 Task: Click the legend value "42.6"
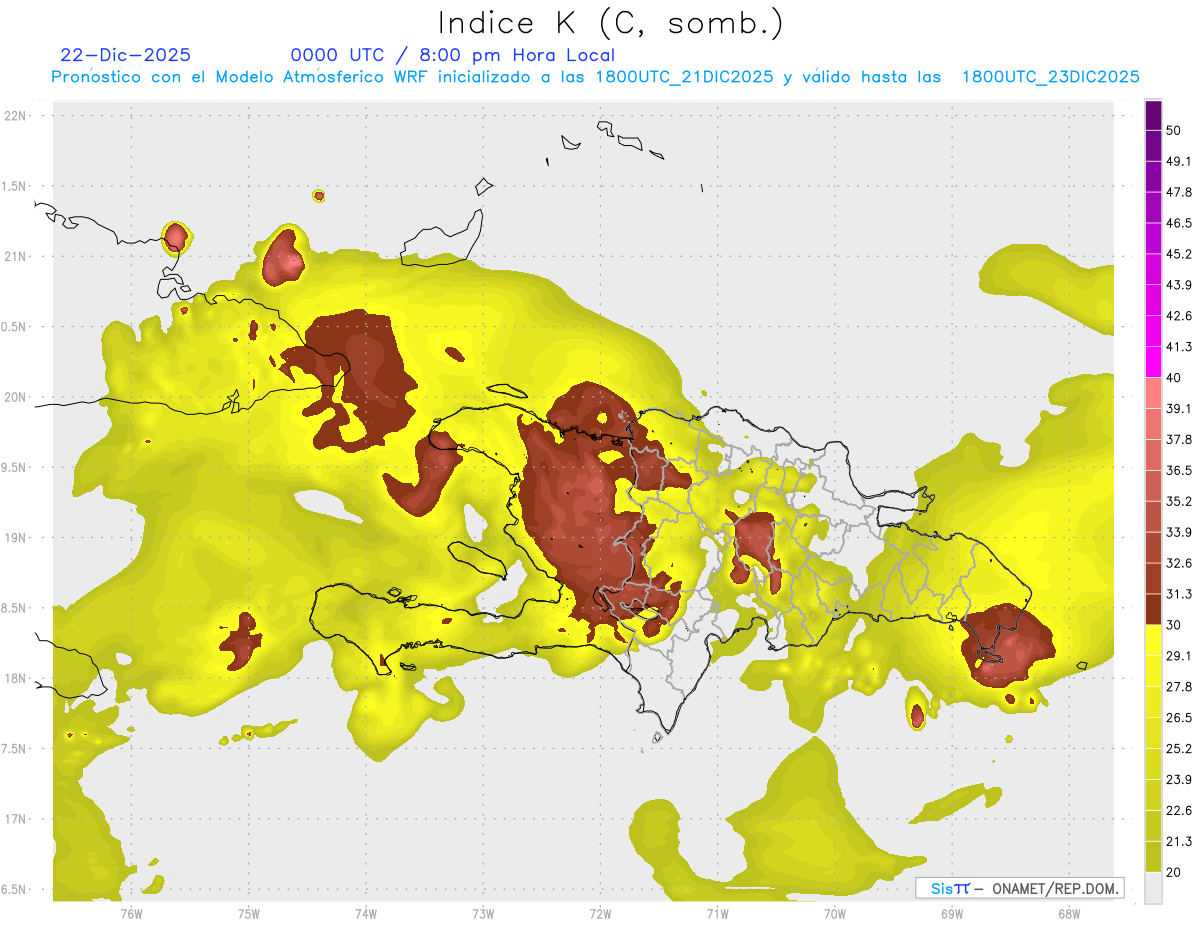point(1179,316)
